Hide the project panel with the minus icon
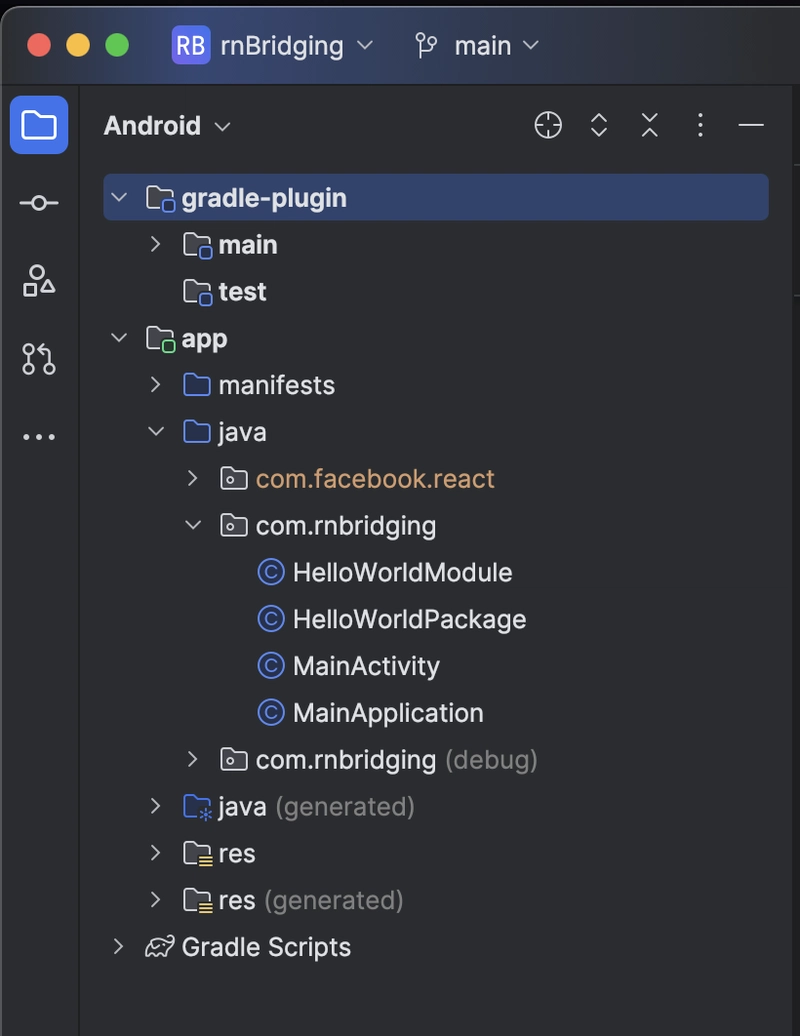 point(751,125)
